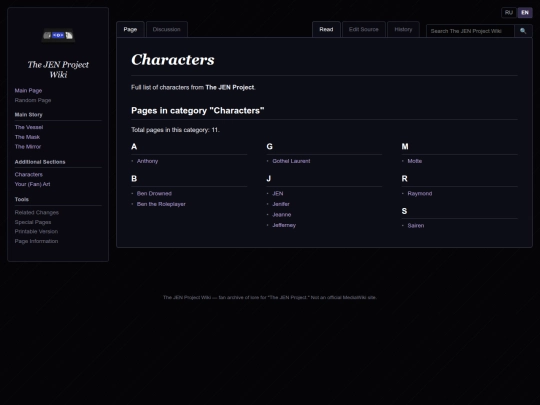Open the Jeanne character page
This screenshot has height=405, width=540.
click(282, 215)
